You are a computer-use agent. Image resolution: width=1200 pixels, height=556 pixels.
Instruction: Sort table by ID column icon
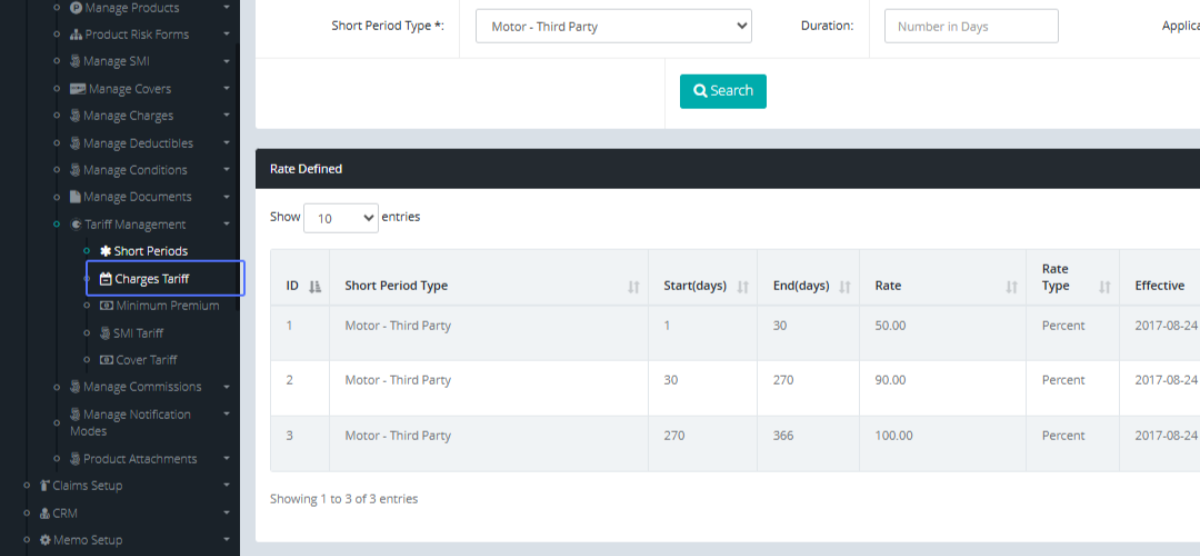click(x=315, y=286)
